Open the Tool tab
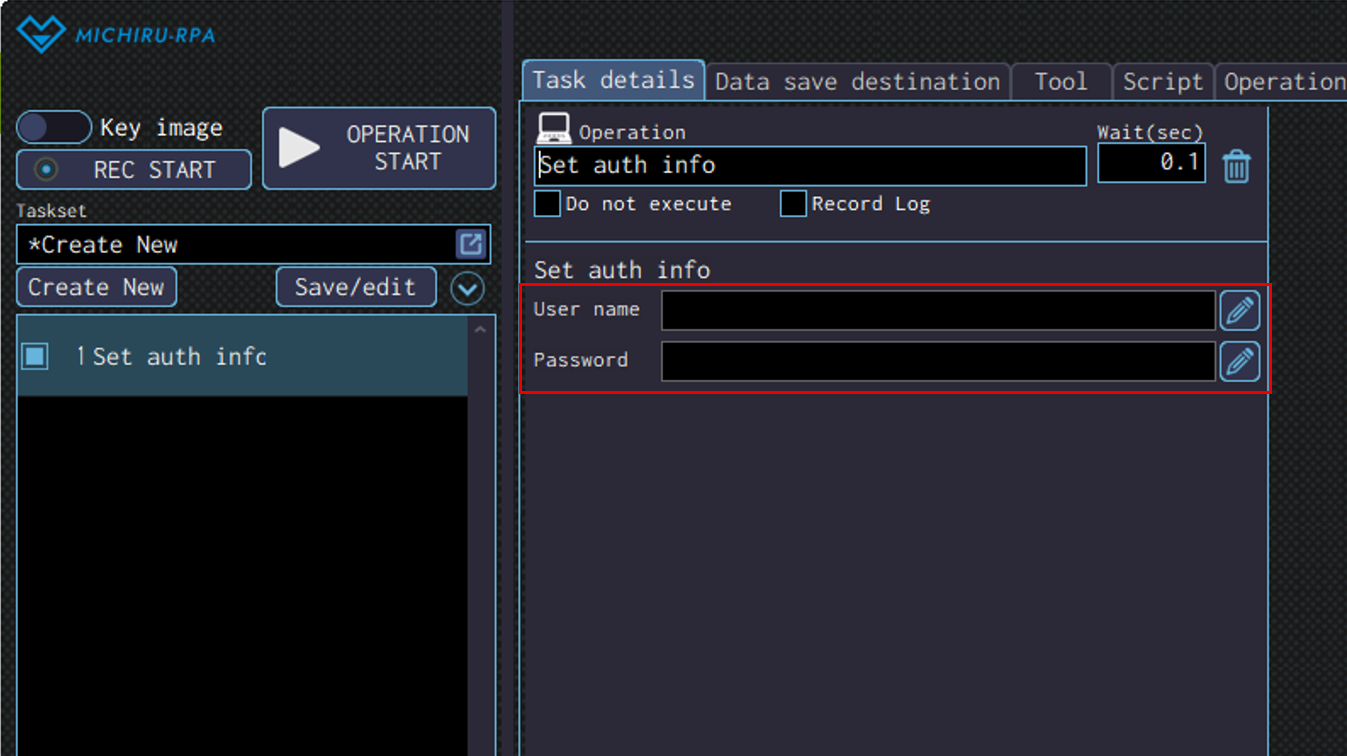The image size is (1347, 756). pos(1060,82)
